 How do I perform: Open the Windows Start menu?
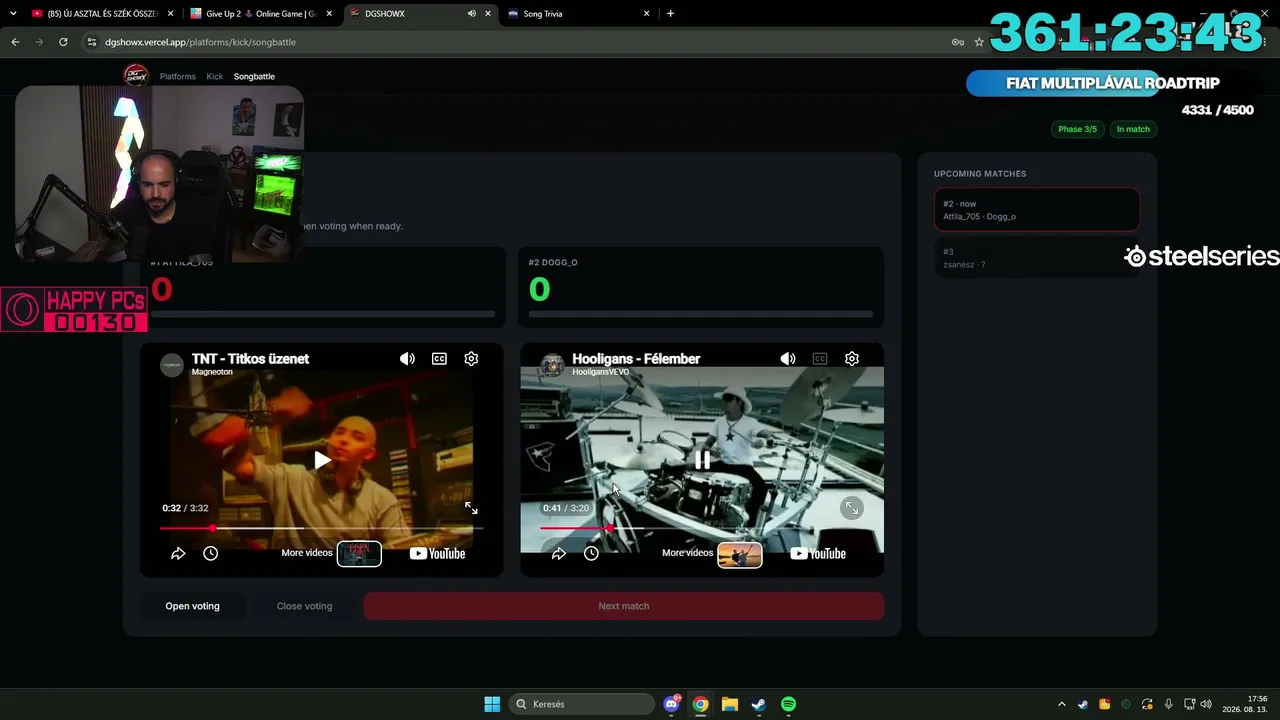click(x=492, y=704)
